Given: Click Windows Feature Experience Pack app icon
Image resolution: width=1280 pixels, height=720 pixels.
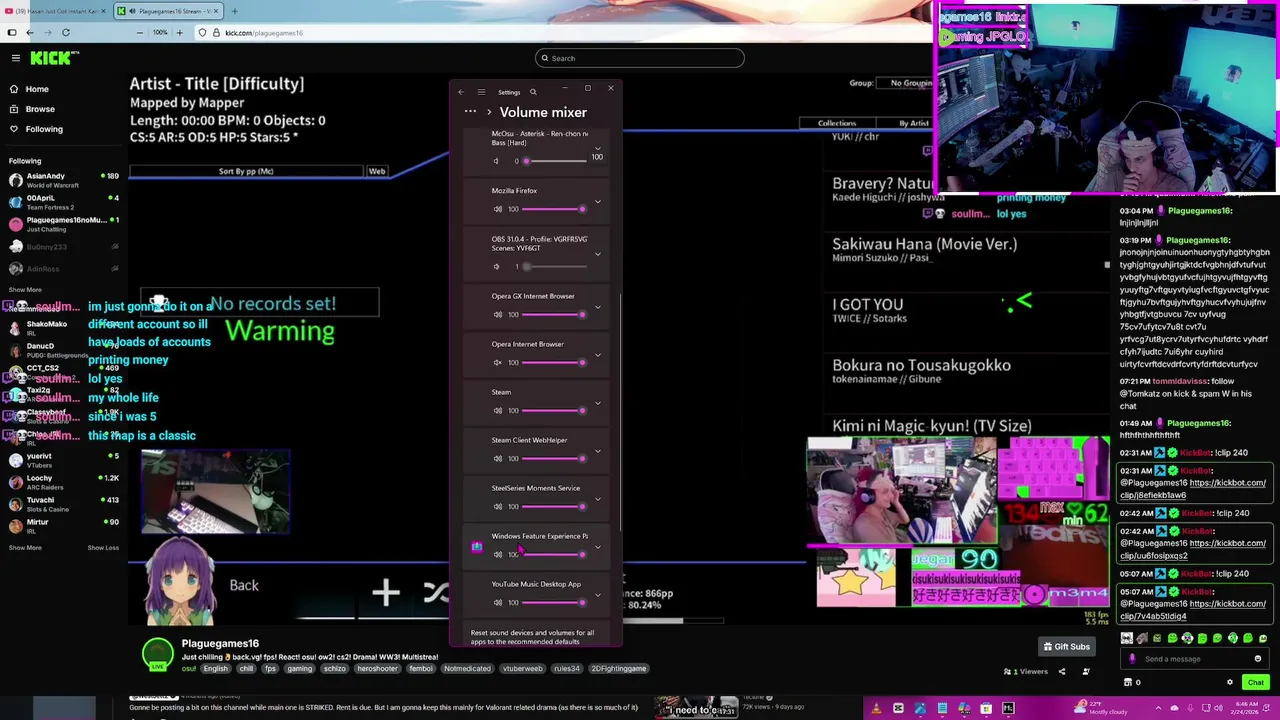Looking at the screenshot, I should (477, 546).
